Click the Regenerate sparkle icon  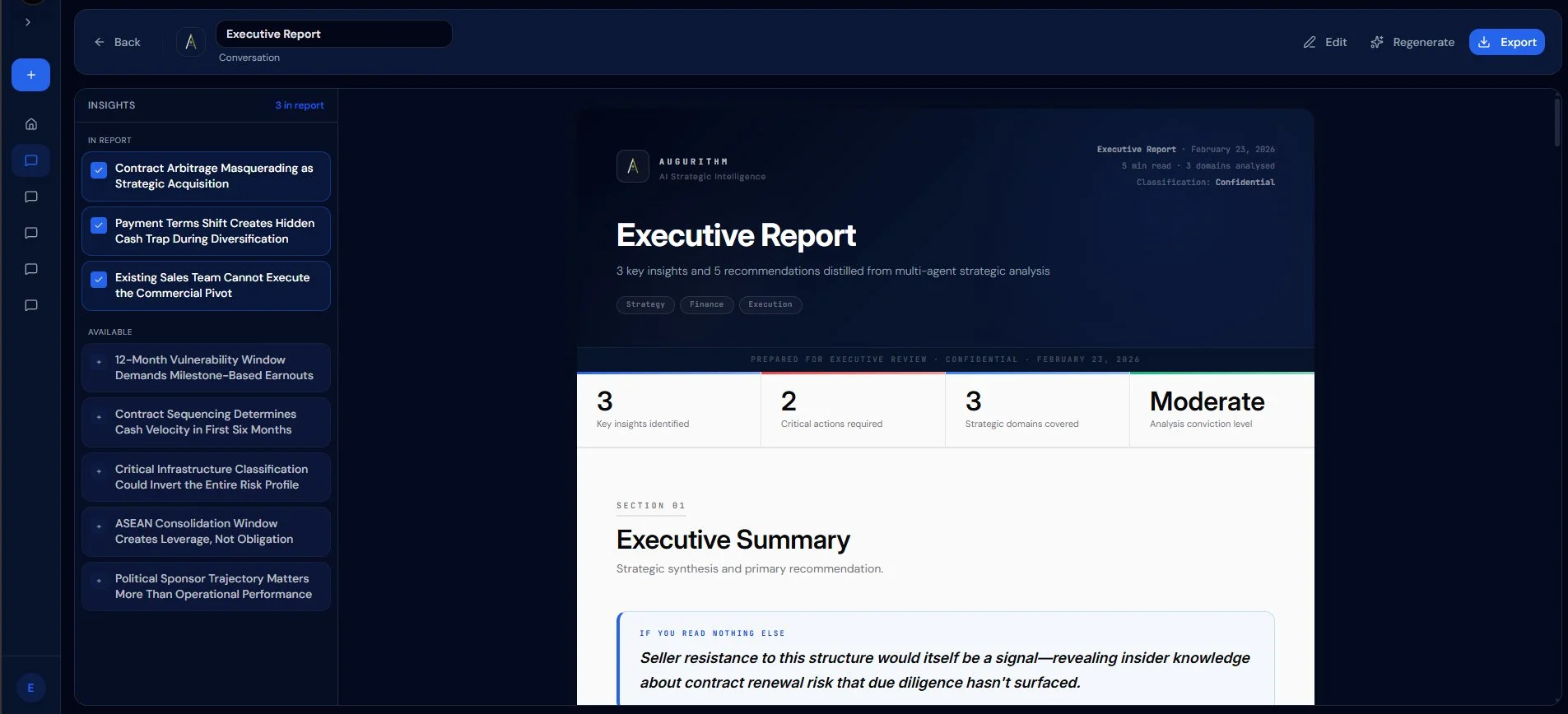pos(1376,42)
